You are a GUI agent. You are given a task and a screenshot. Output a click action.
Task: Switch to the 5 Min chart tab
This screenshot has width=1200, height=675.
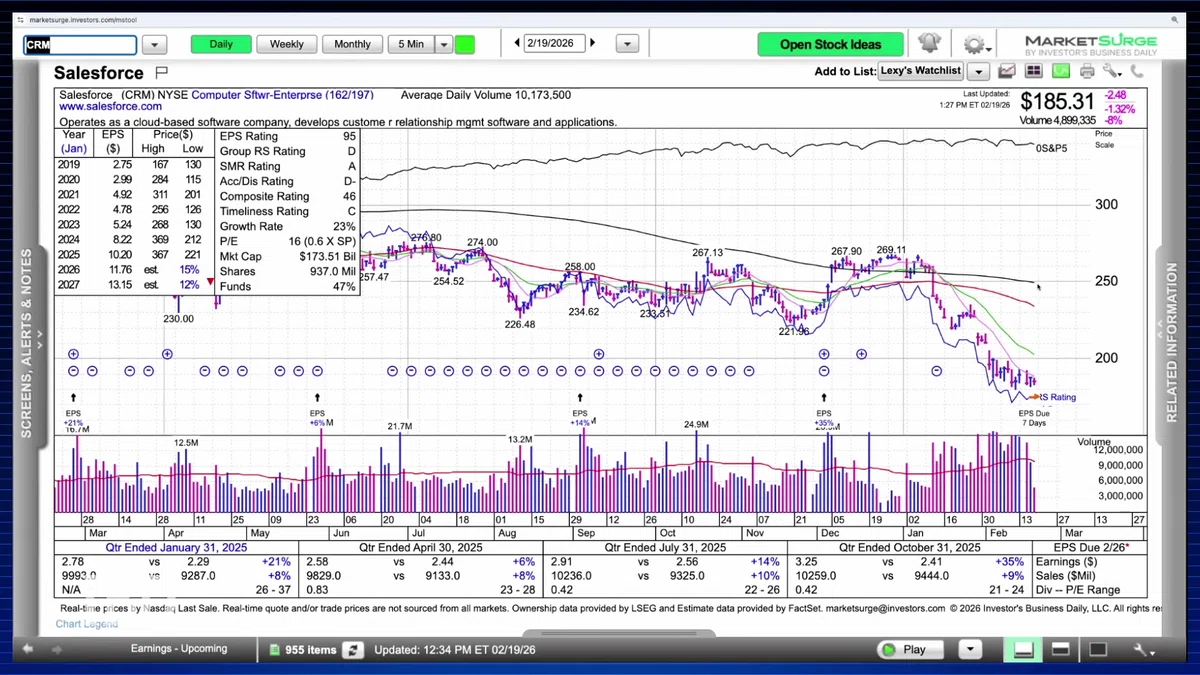click(x=411, y=44)
